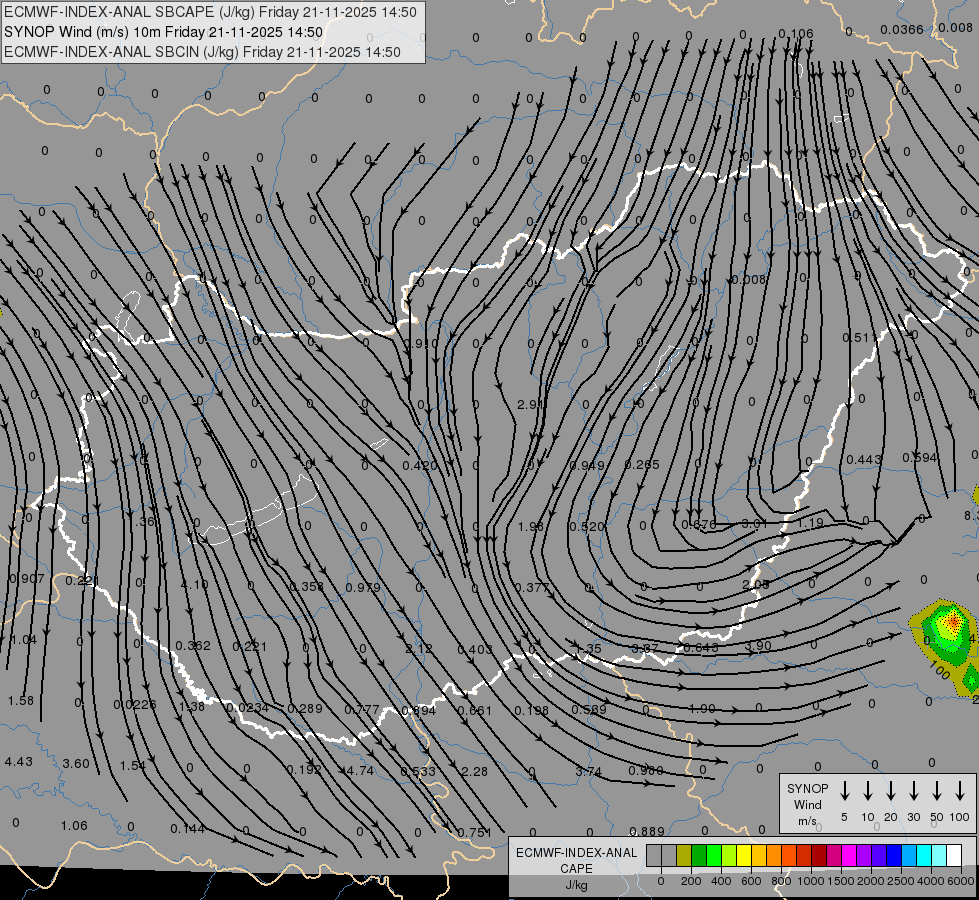Click the 0.949 value on the map
This screenshot has width=979, height=900.
click(x=587, y=465)
